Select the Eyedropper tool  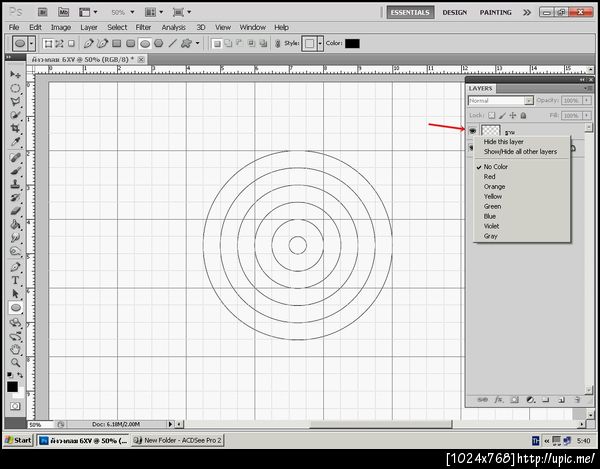[15, 142]
